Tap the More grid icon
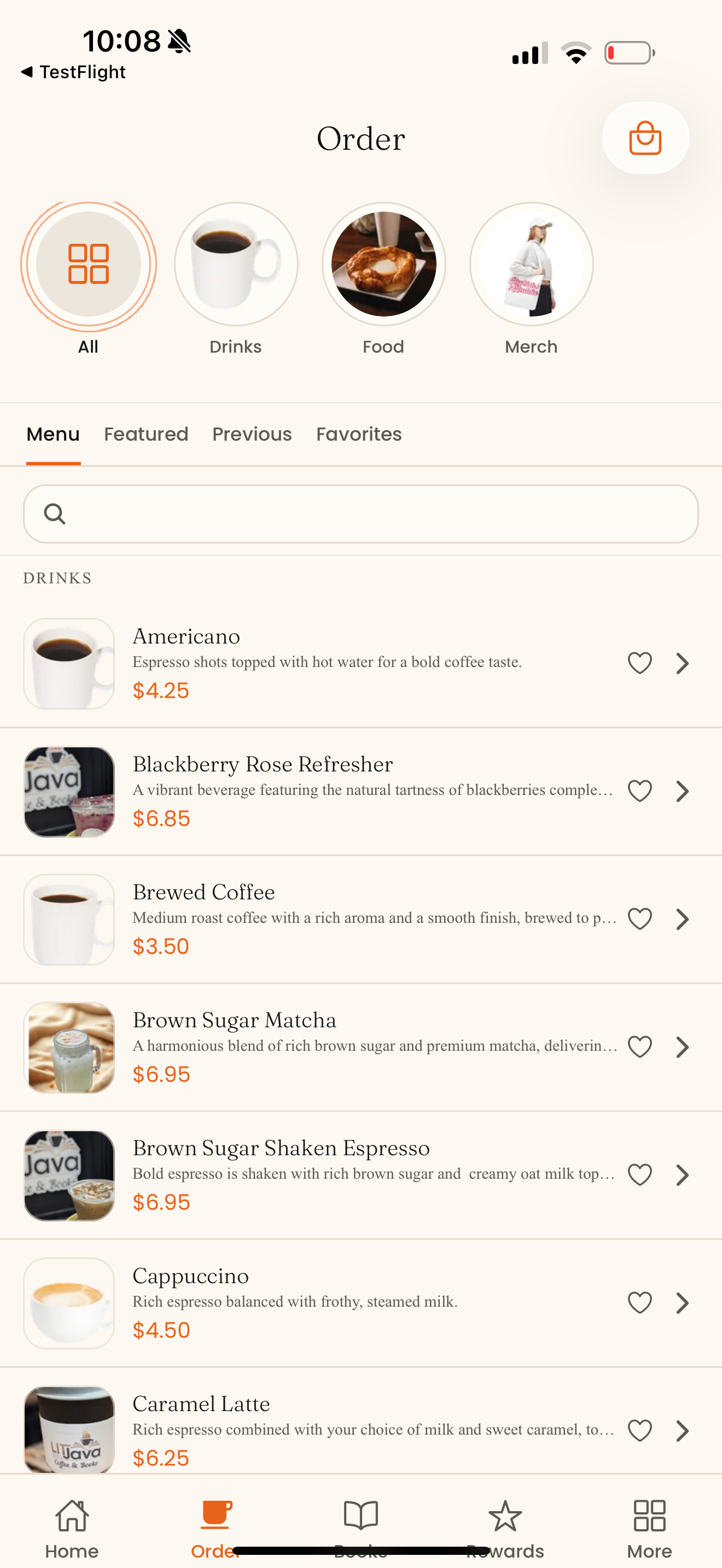This screenshot has width=722, height=1568. (x=650, y=1516)
